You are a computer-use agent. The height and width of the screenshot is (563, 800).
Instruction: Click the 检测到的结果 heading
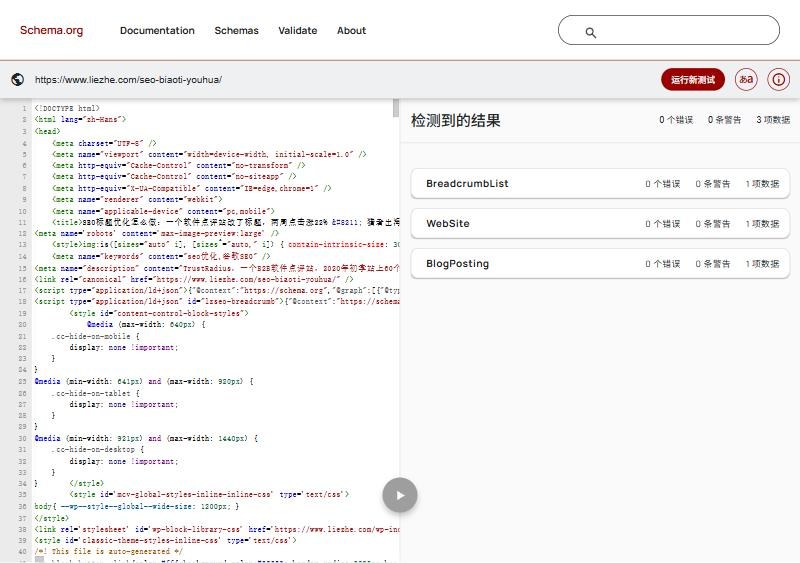456,120
